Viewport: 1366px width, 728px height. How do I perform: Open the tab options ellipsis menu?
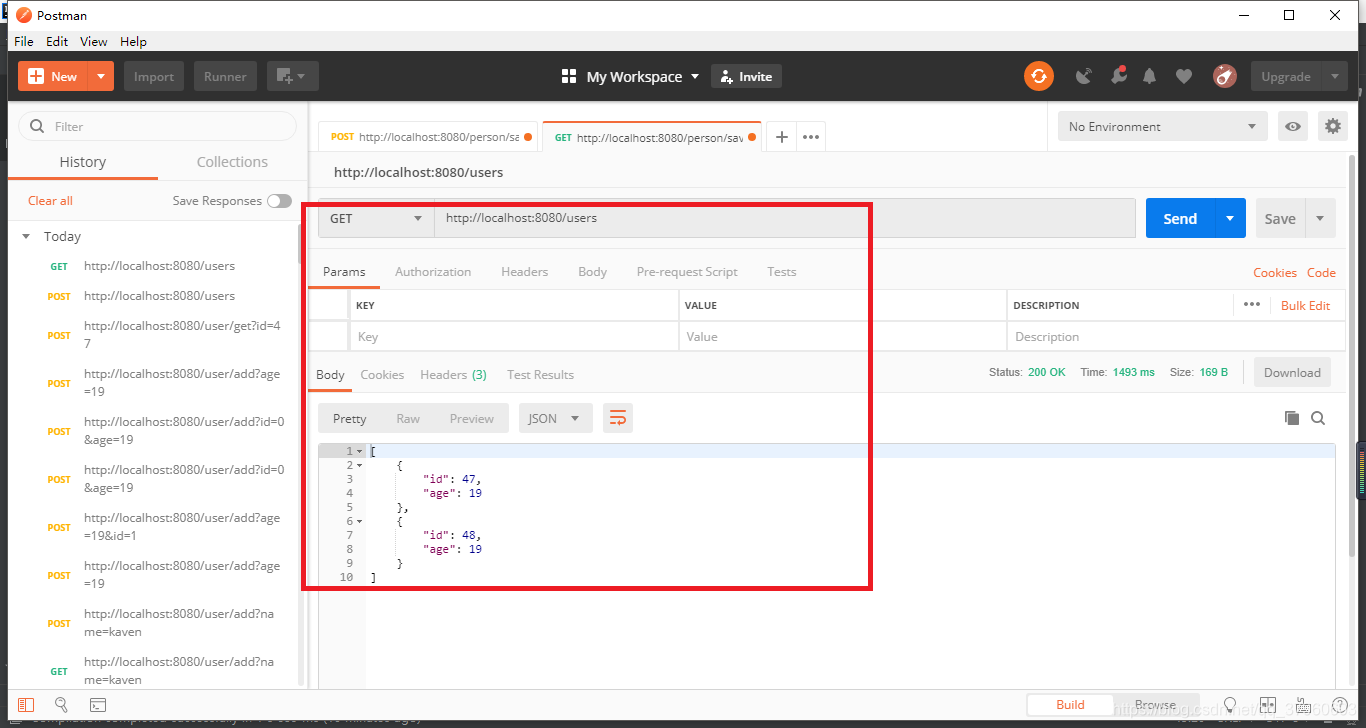coord(811,137)
